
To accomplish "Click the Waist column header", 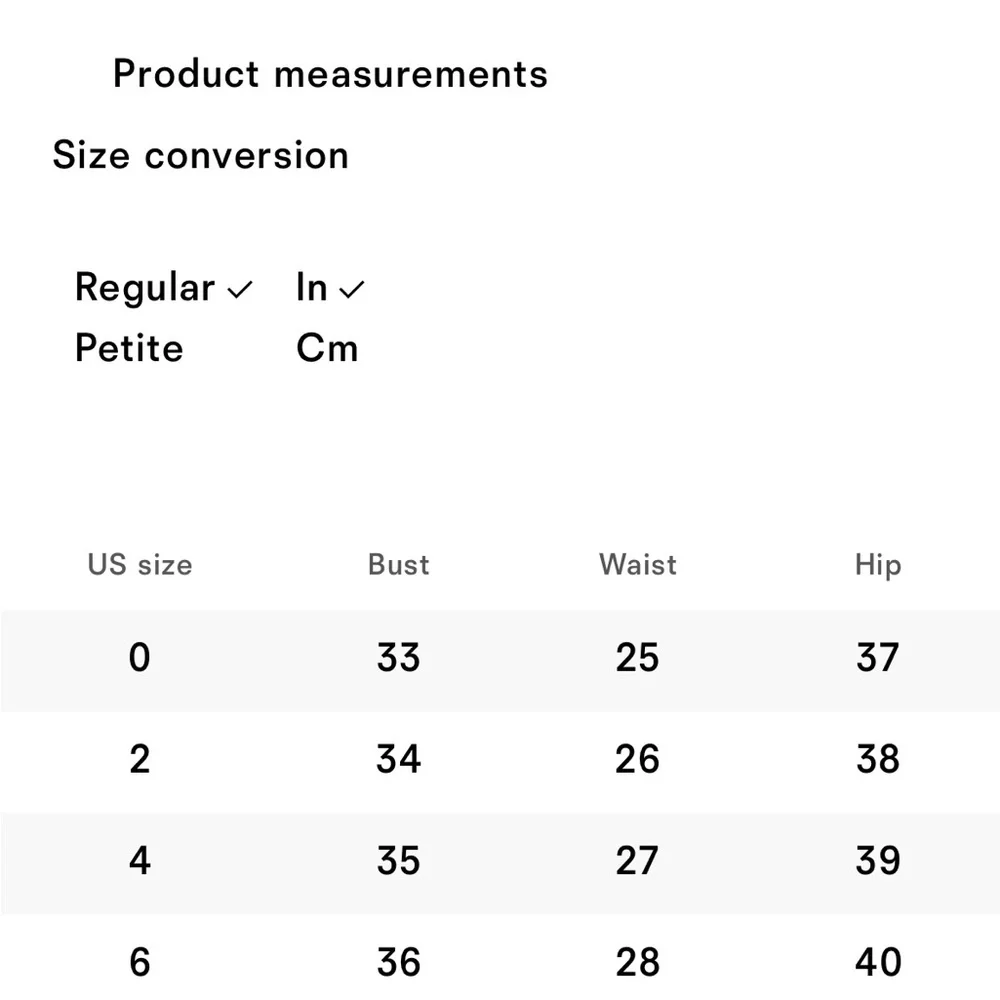I will pyautogui.click(x=637, y=565).
